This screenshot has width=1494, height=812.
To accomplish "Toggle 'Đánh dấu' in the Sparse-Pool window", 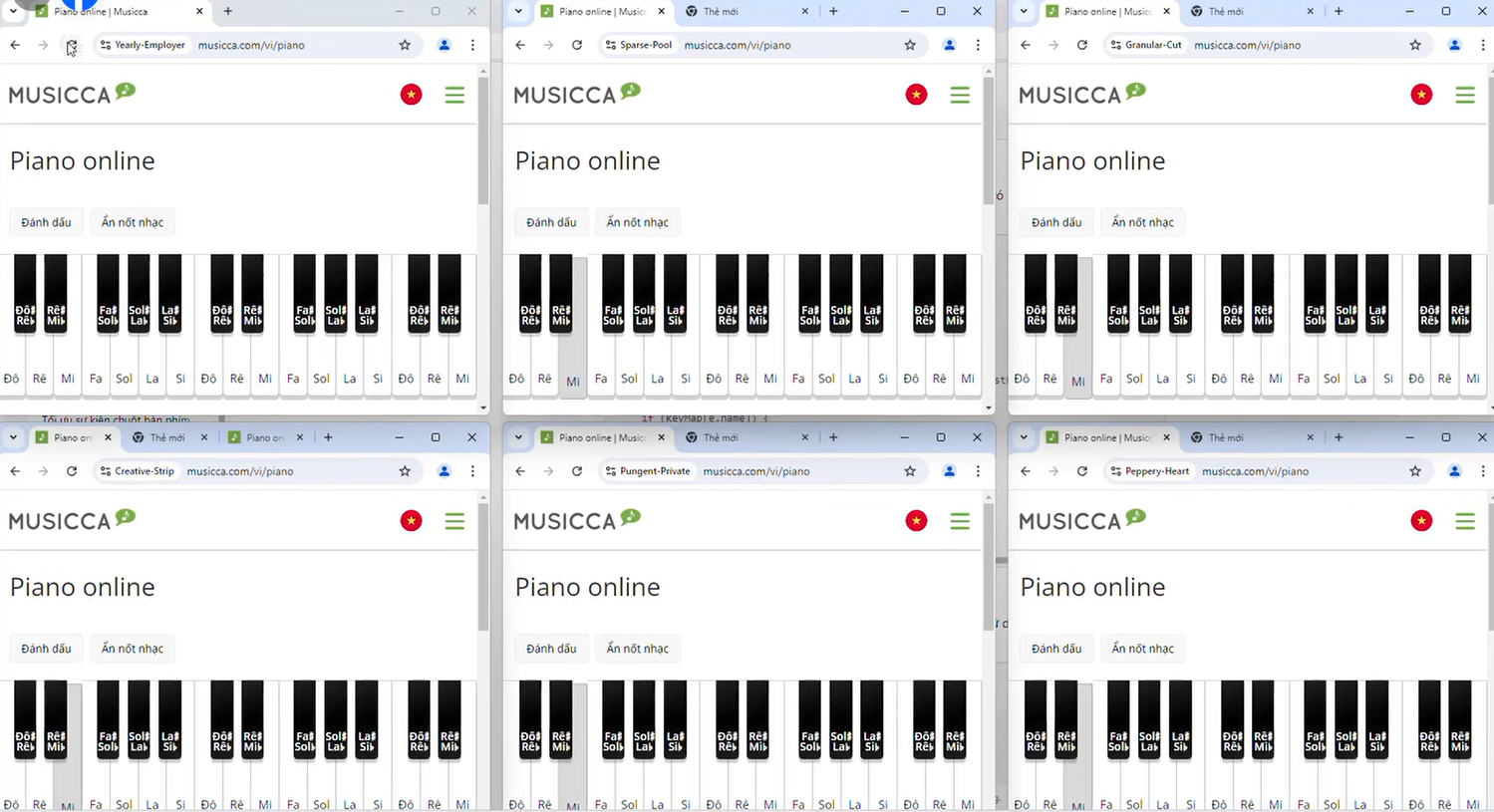I will point(551,222).
